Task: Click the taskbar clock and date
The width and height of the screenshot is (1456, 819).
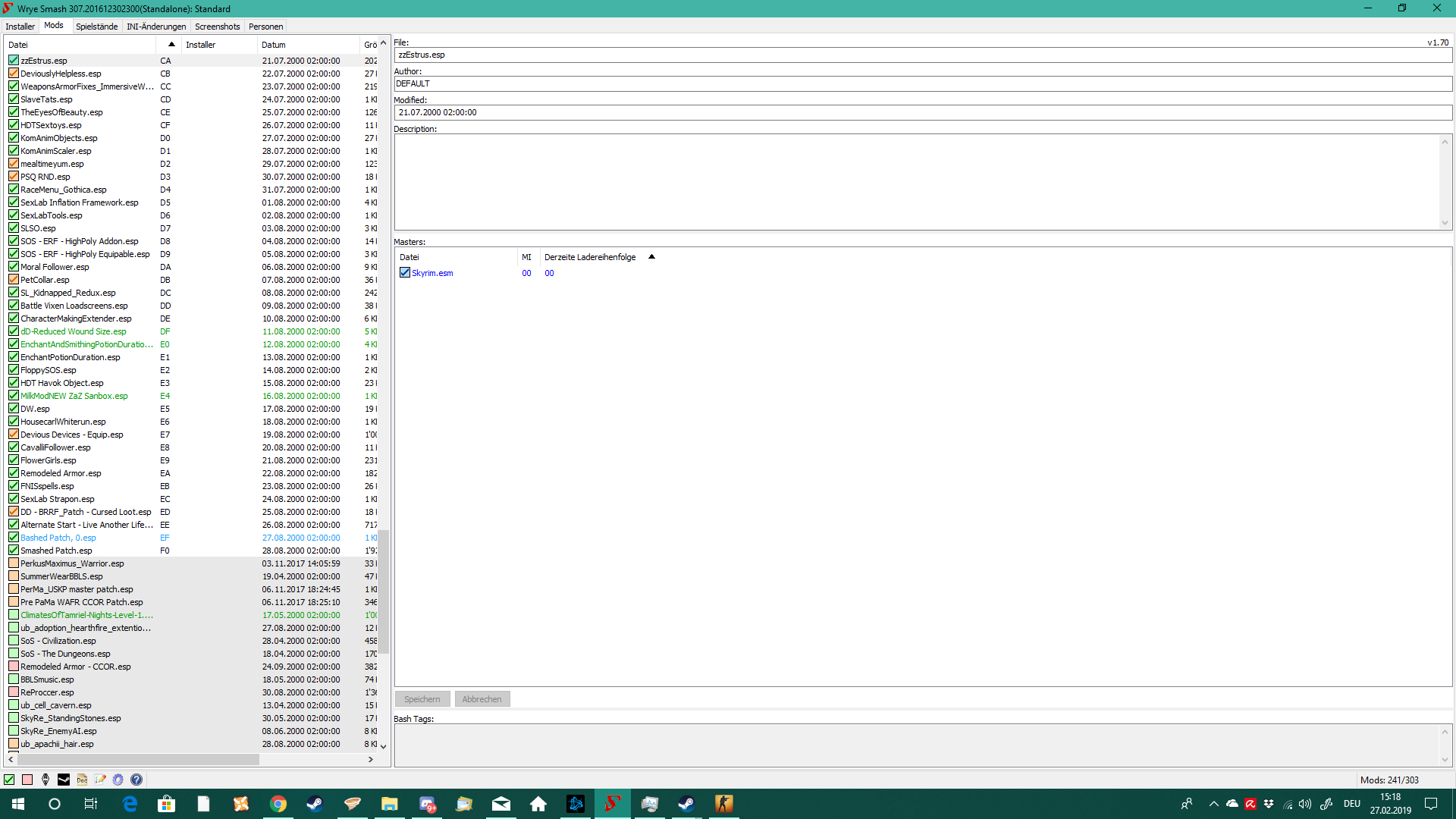Action: tap(1391, 804)
